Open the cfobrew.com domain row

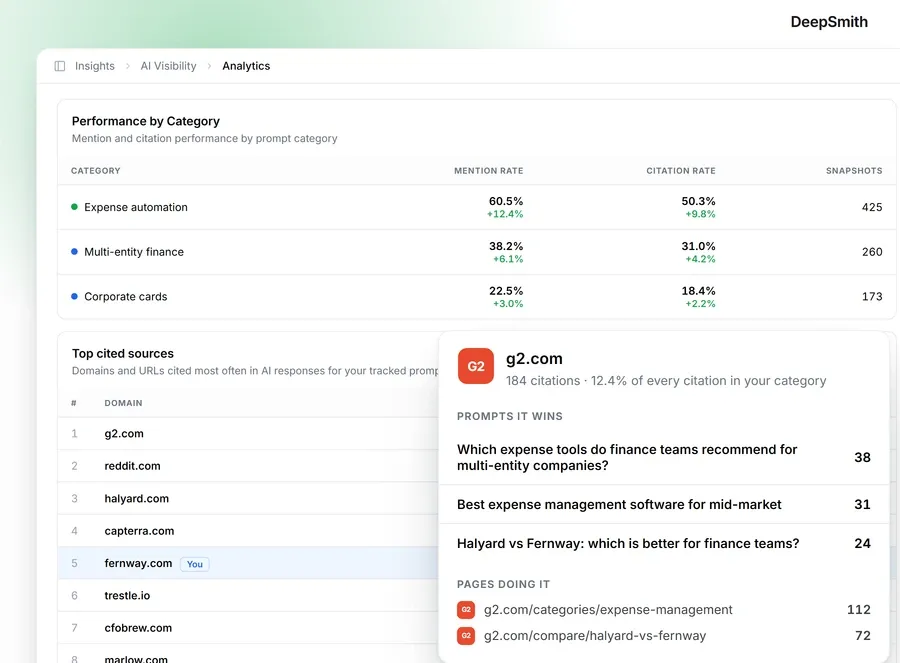pyautogui.click(x=248, y=628)
